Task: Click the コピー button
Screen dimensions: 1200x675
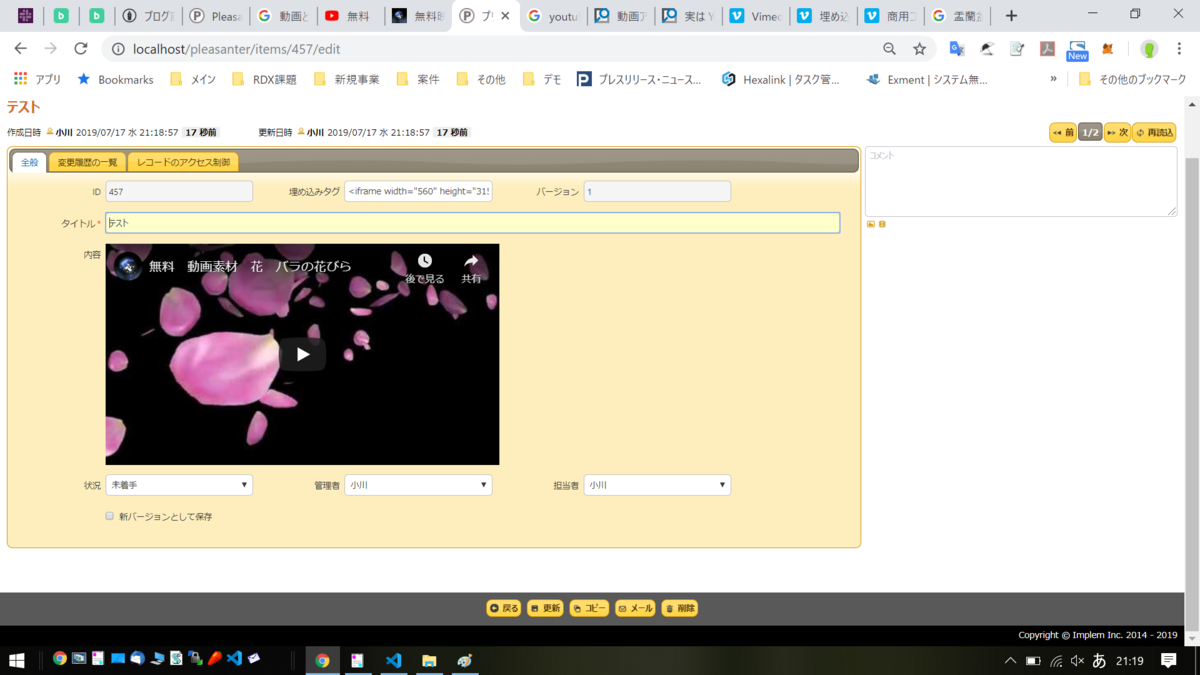Action: [589, 608]
